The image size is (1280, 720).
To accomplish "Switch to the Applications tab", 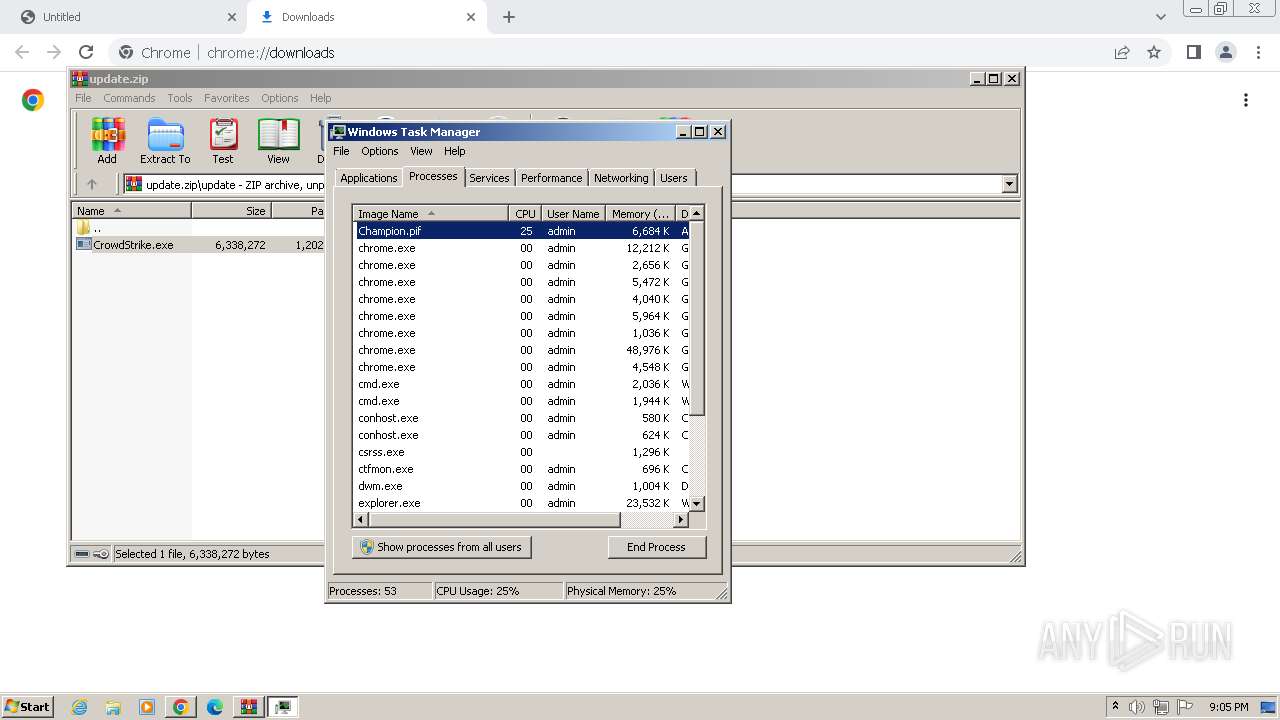I will point(369,178).
